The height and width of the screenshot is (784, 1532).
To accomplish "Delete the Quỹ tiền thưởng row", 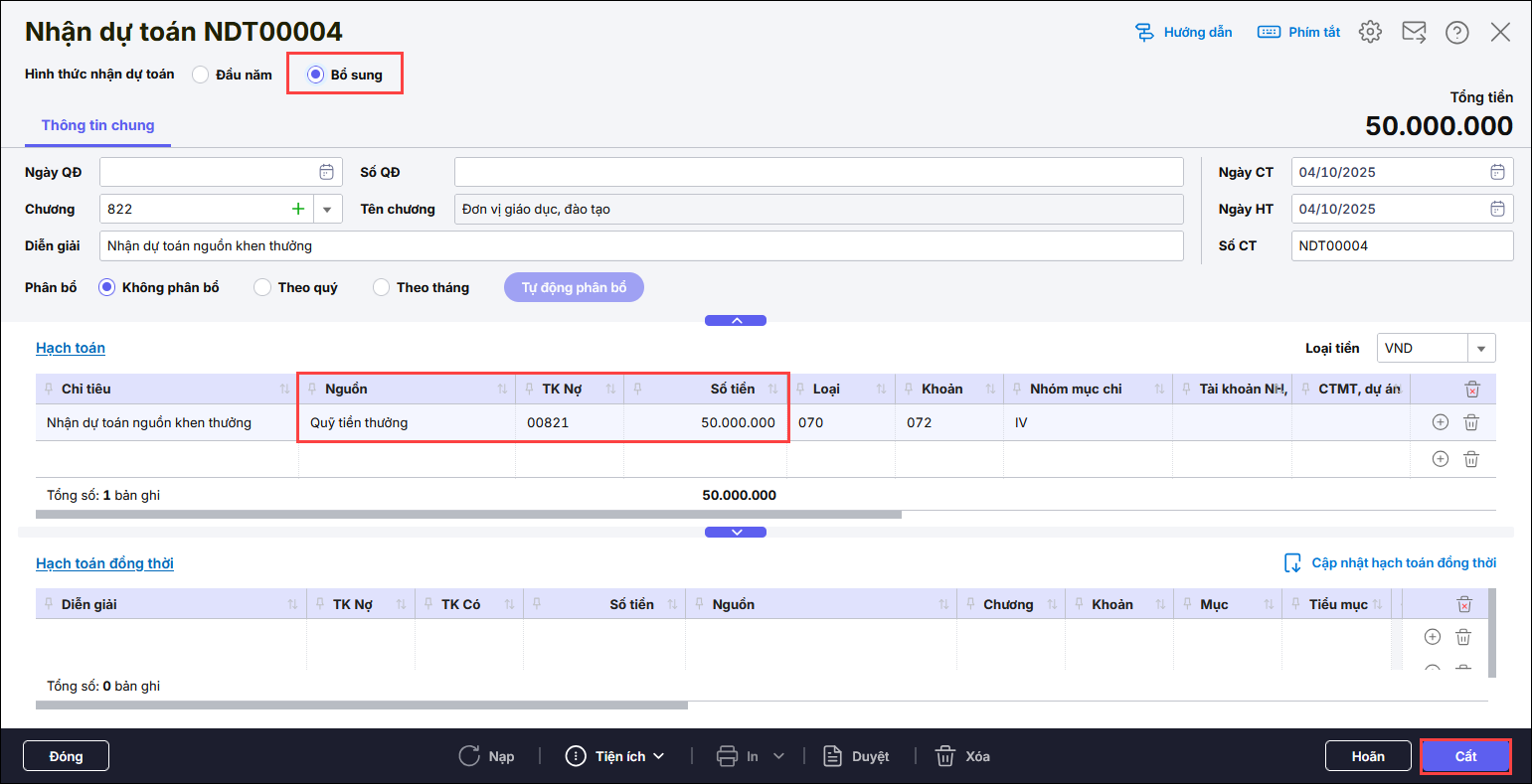I will (1471, 422).
